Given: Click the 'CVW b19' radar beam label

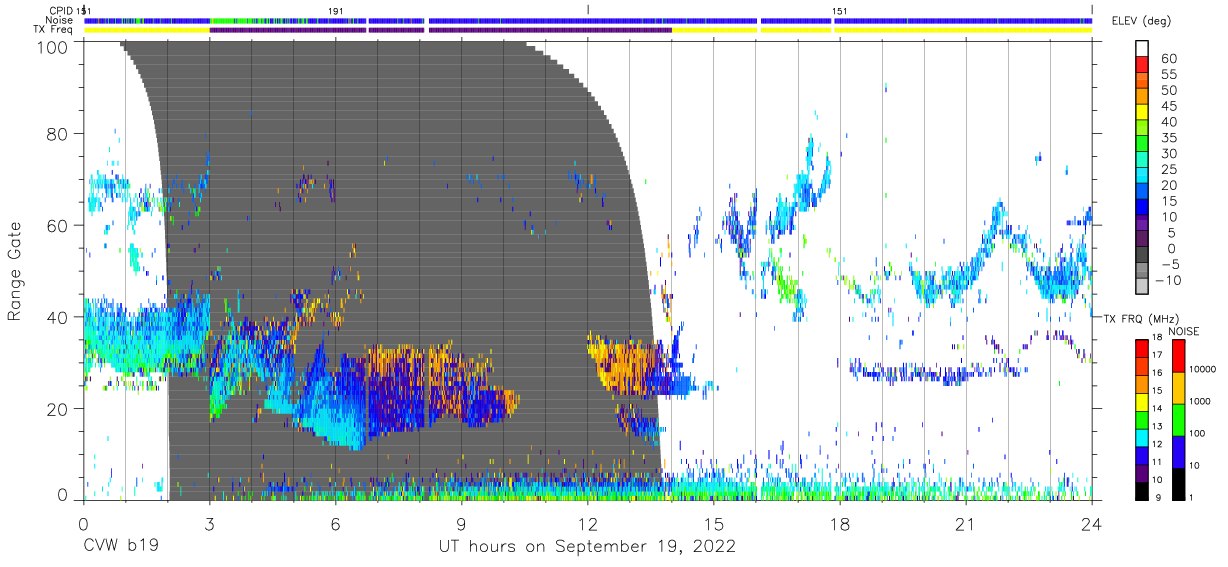Looking at the screenshot, I should click(121, 547).
